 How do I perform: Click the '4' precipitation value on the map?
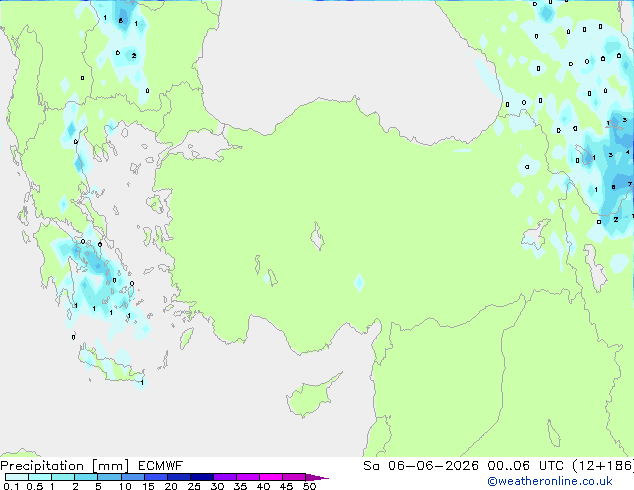pyautogui.click(x=628, y=152)
